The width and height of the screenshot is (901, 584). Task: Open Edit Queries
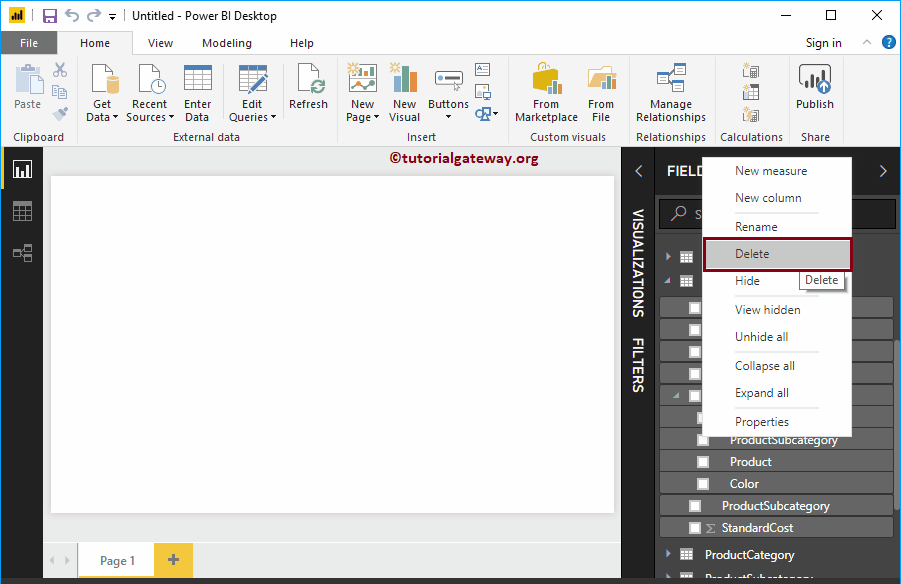[252, 90]
